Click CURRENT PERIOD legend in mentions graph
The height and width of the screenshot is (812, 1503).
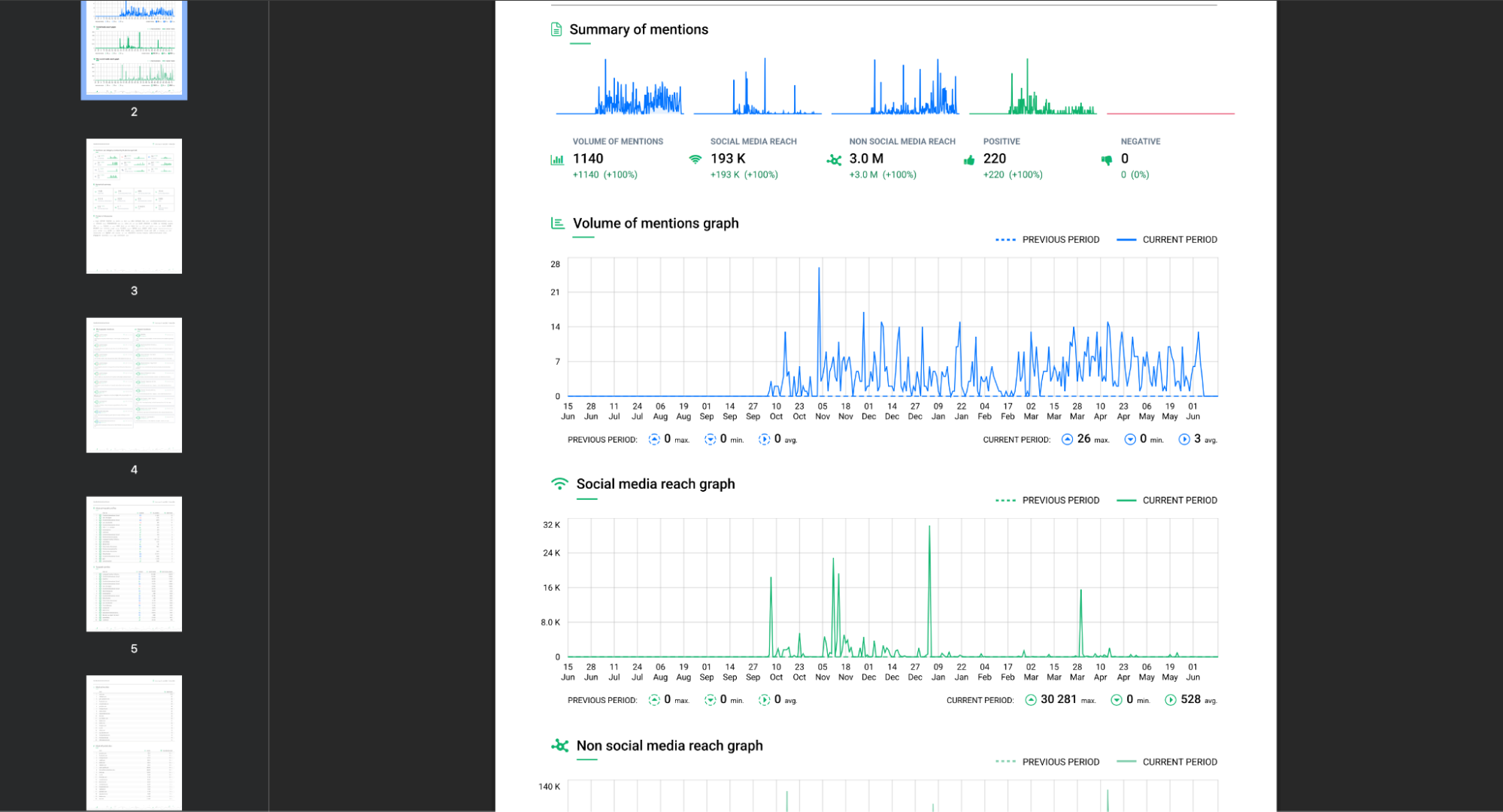pyautogui.click(x=1167, y=240)
